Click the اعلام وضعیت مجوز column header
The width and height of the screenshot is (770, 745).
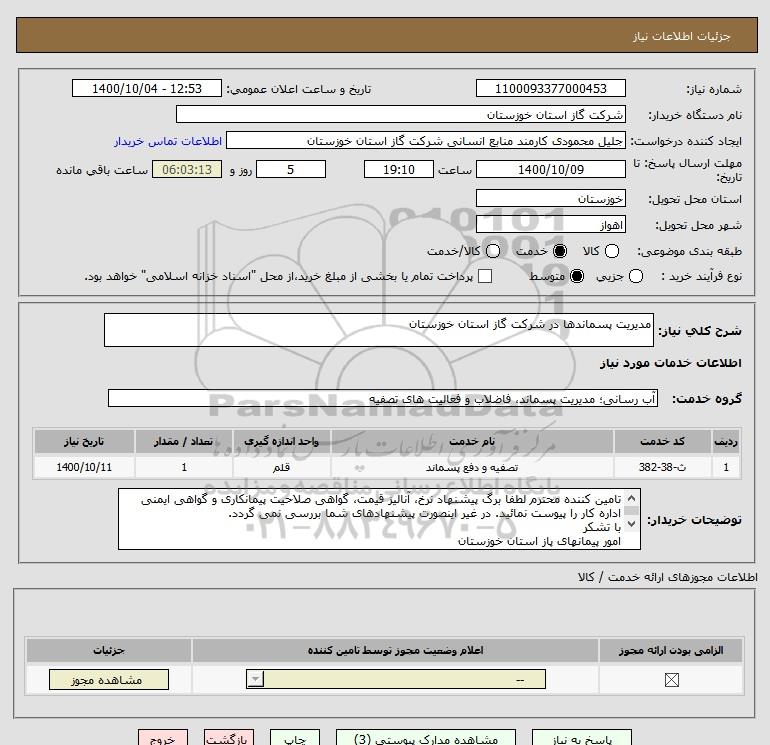tap(395, 650)
